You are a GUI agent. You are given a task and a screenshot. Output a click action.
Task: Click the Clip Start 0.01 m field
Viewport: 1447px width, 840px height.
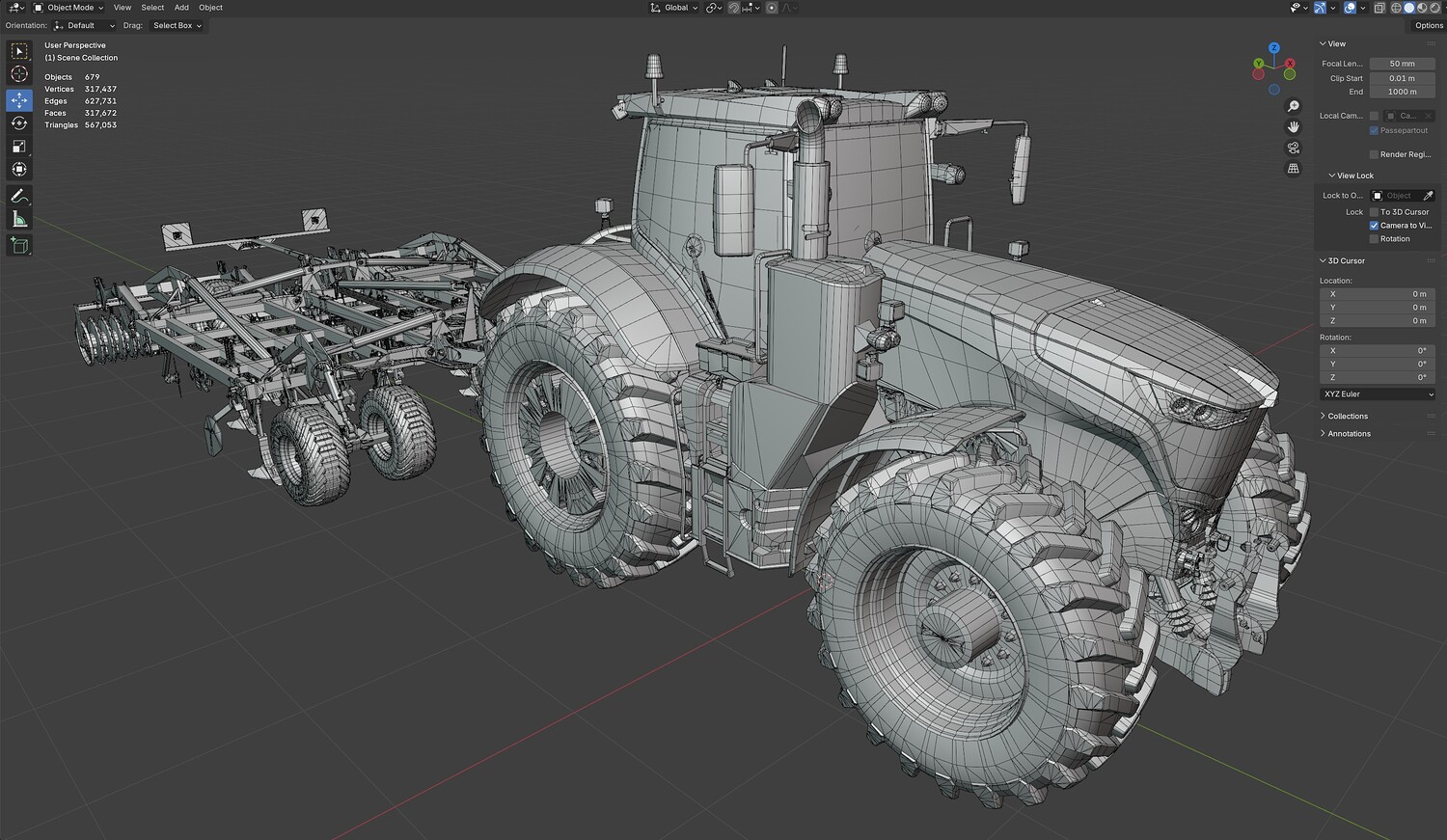click(x=1403, y=78)
